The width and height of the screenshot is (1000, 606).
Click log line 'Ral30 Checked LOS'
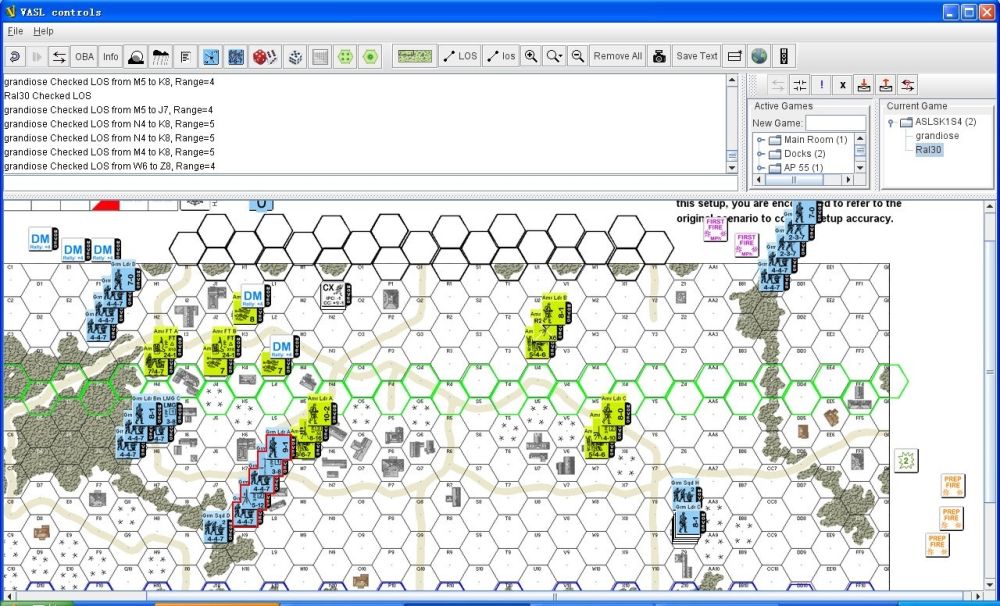48,96
